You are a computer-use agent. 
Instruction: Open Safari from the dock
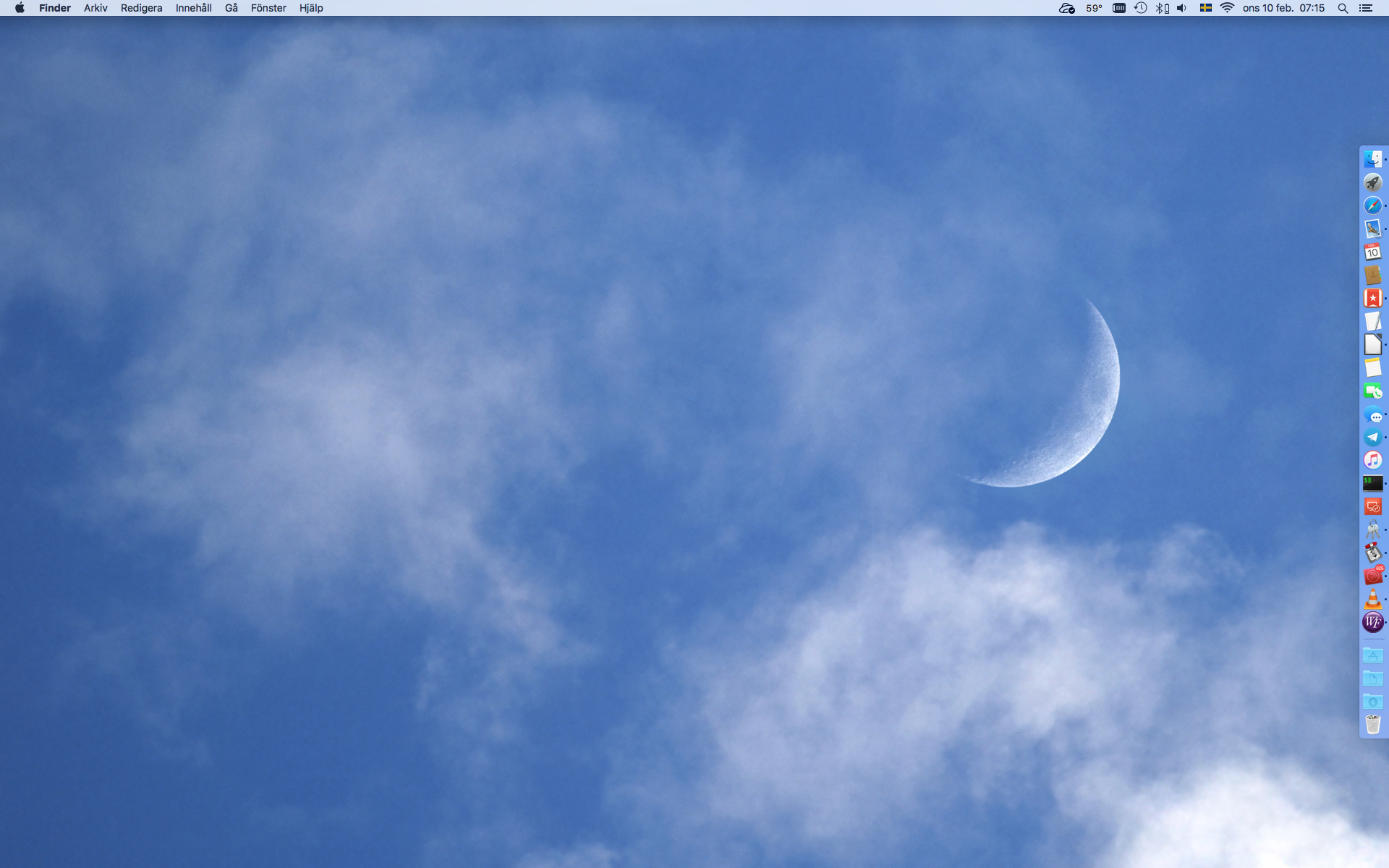(x=1372, y=206)
